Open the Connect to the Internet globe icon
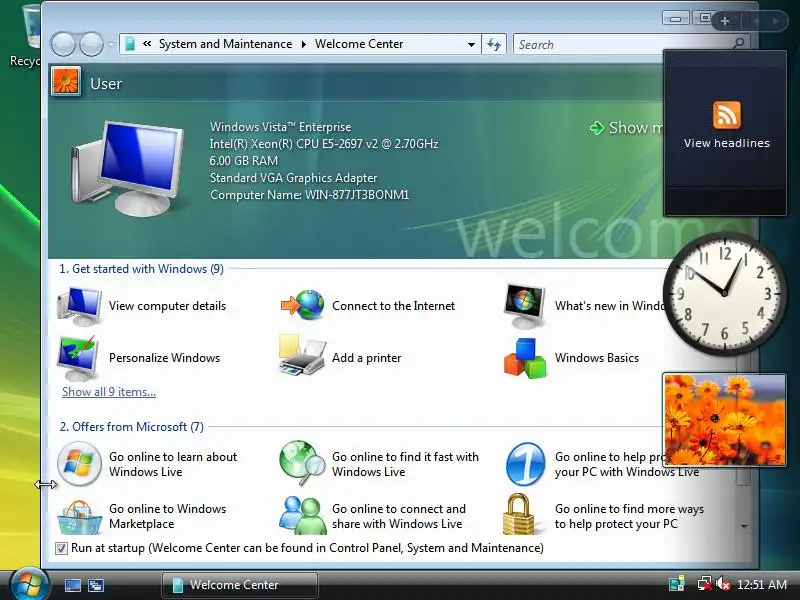Viewport: 800px width, 600px height. [302, 305]
